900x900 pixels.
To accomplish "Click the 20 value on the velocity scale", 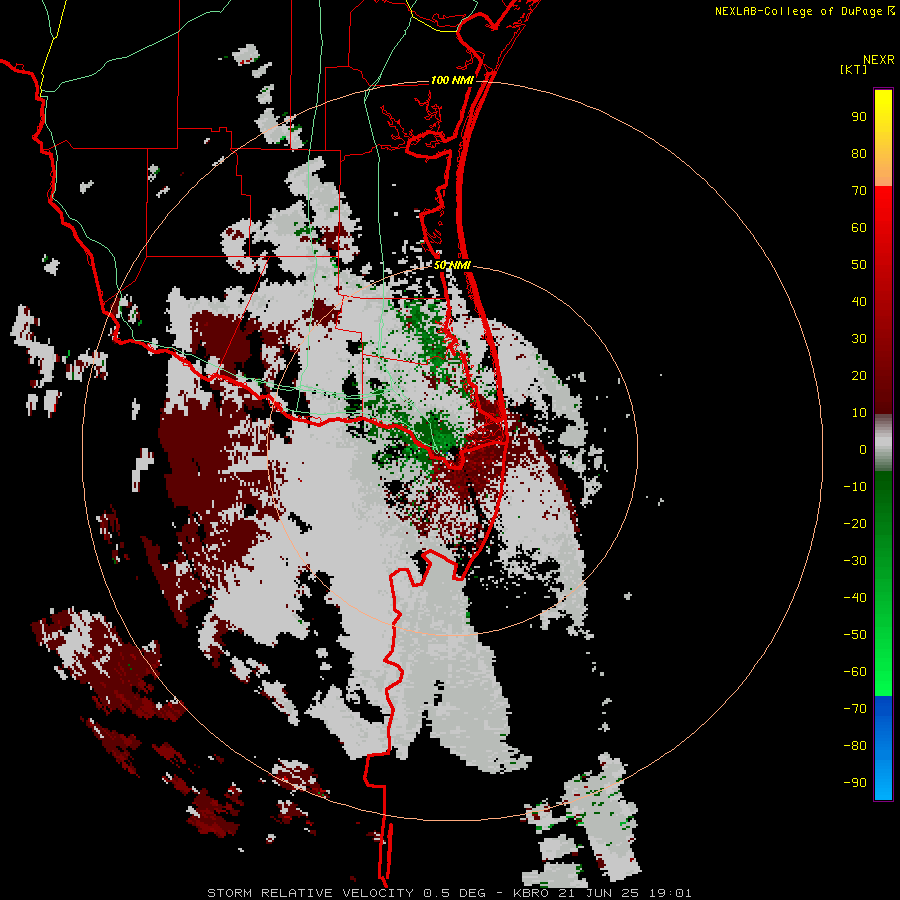I will [x=859, y=376].
